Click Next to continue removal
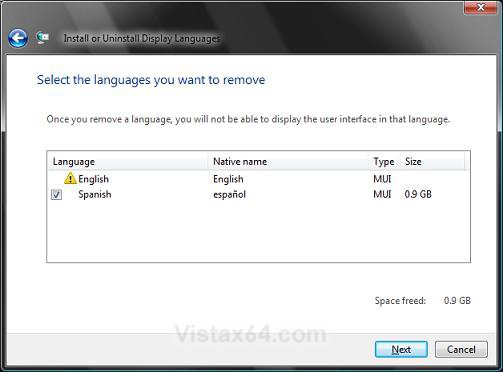The height and width of the screenshot is (372, 503). click(401, 349)
